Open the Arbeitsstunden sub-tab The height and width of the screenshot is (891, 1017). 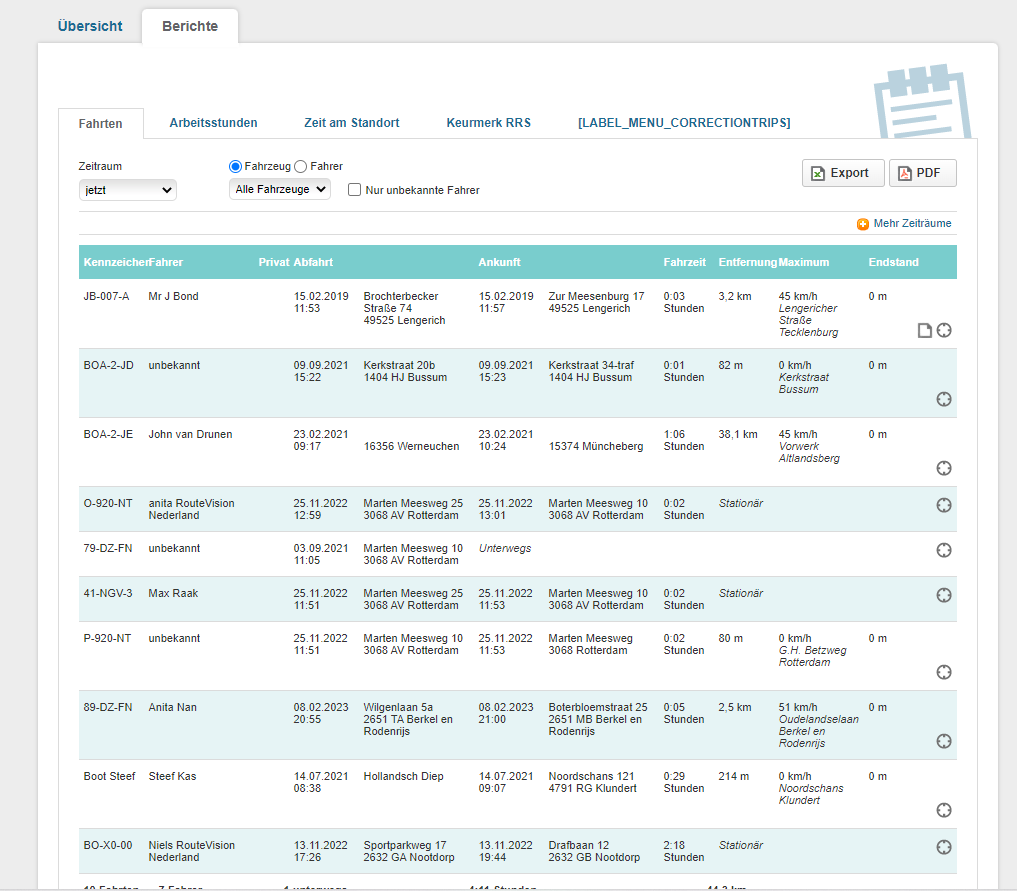tap(213, 123)
